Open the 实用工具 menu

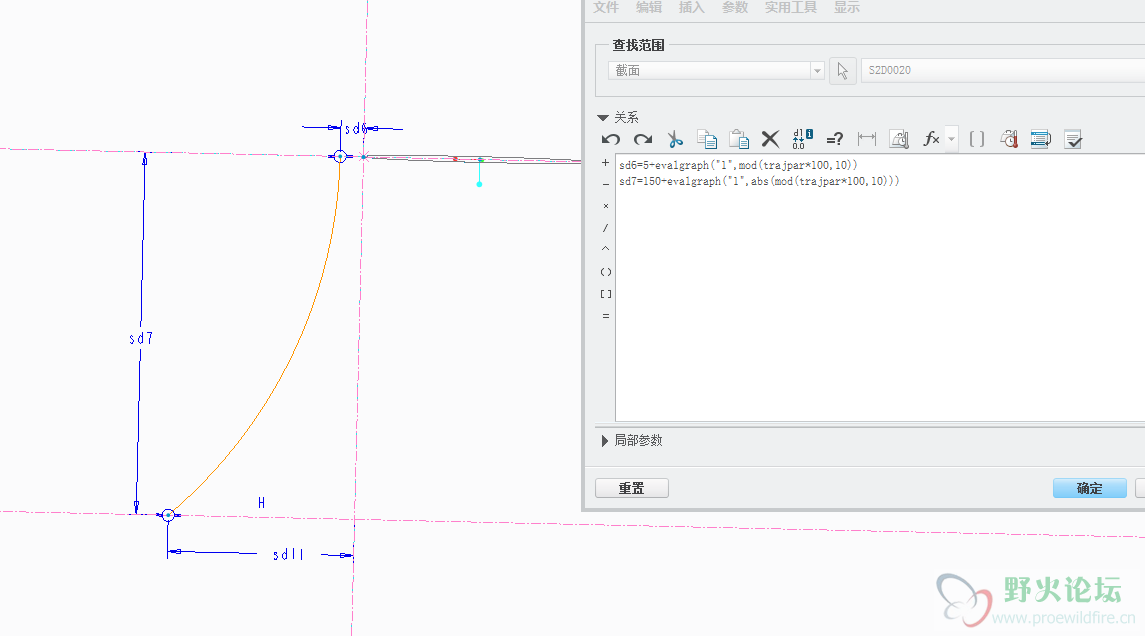[x=791, y=7]
